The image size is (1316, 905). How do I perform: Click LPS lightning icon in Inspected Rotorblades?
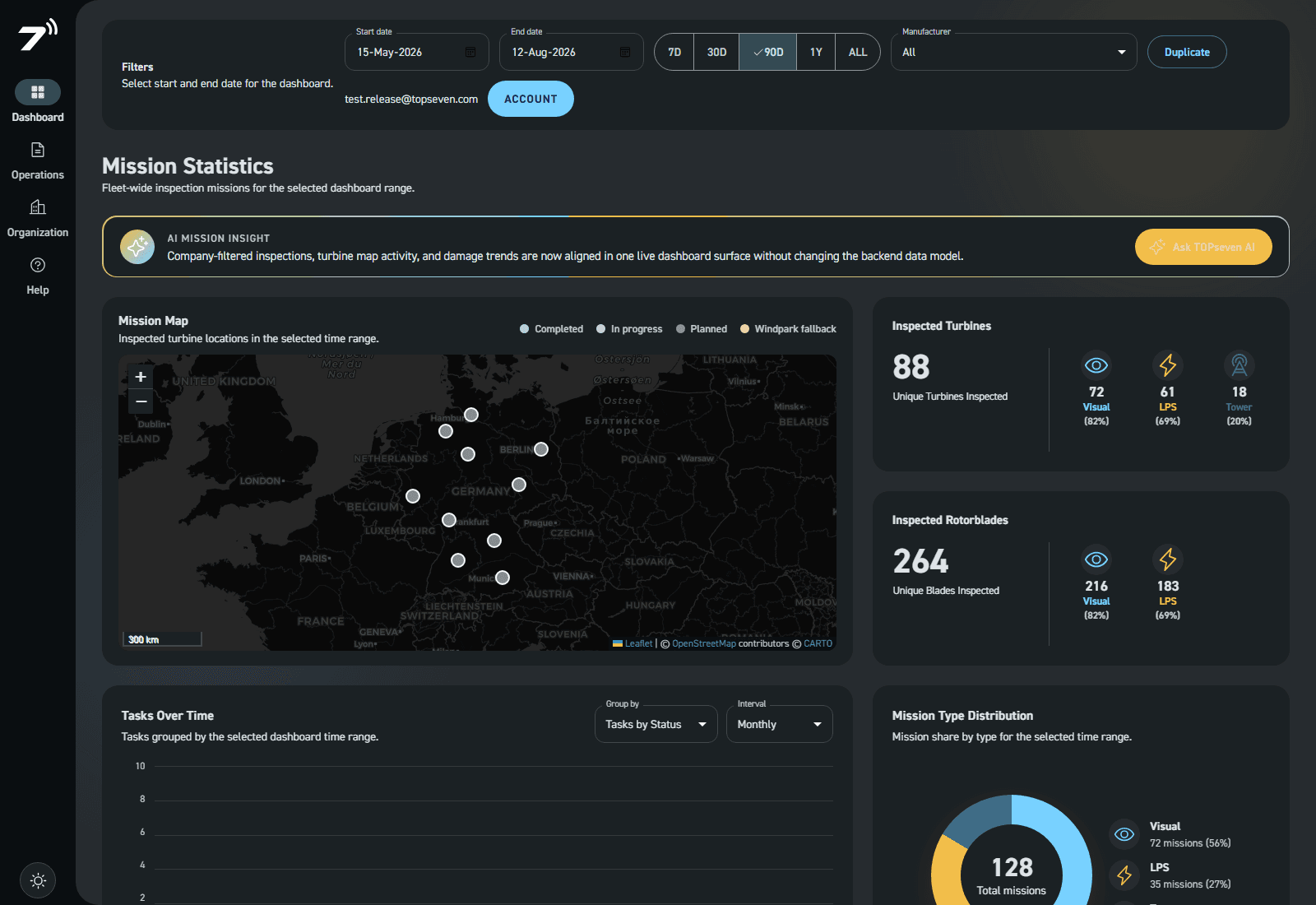[1168, 559]
